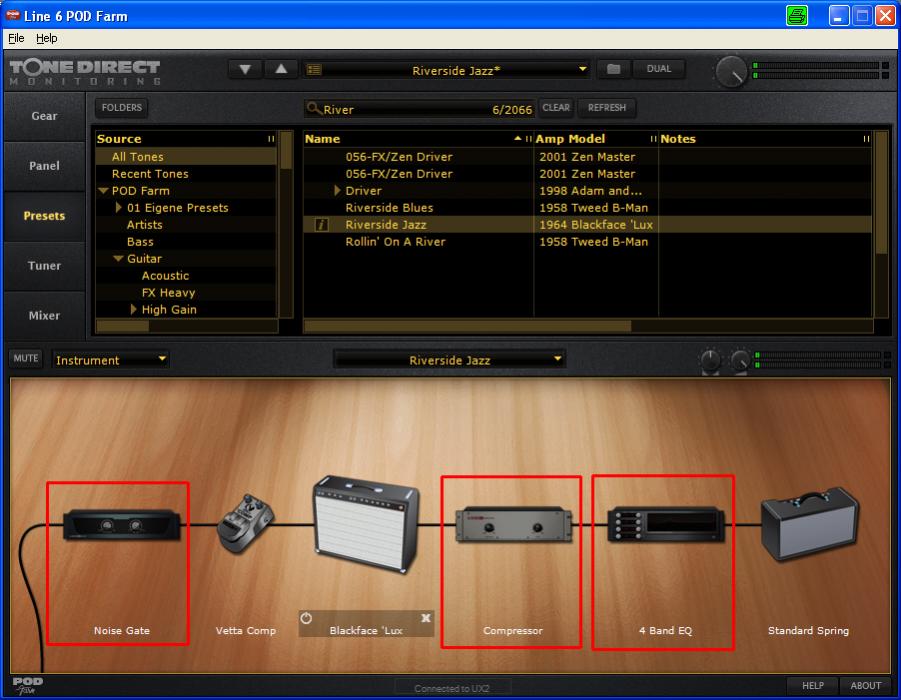Screen dimensions: 901x700
Task: Collapse the Guitar folder
Action: (x=118, y=259)
